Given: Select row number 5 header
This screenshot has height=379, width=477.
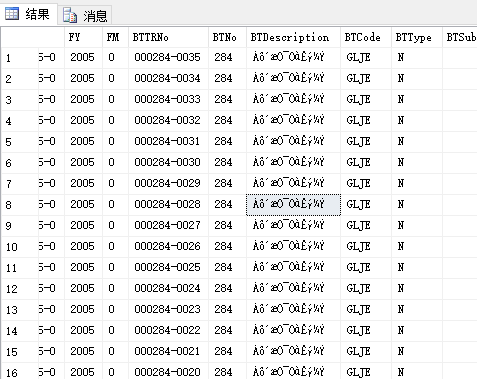Looking at the screenshot, I should tap(20, 142).
